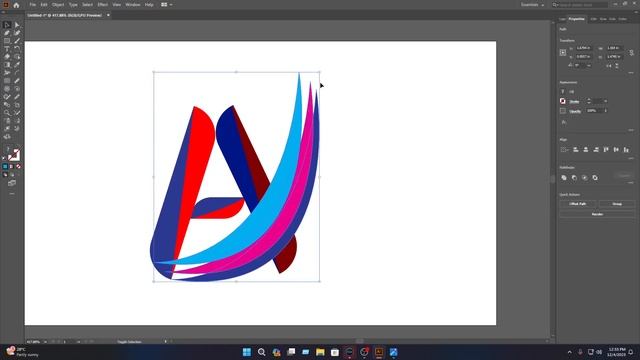Click the Pathfinder Expand button
This screenshot has height=360, width=640.
(x=623, y=176)
